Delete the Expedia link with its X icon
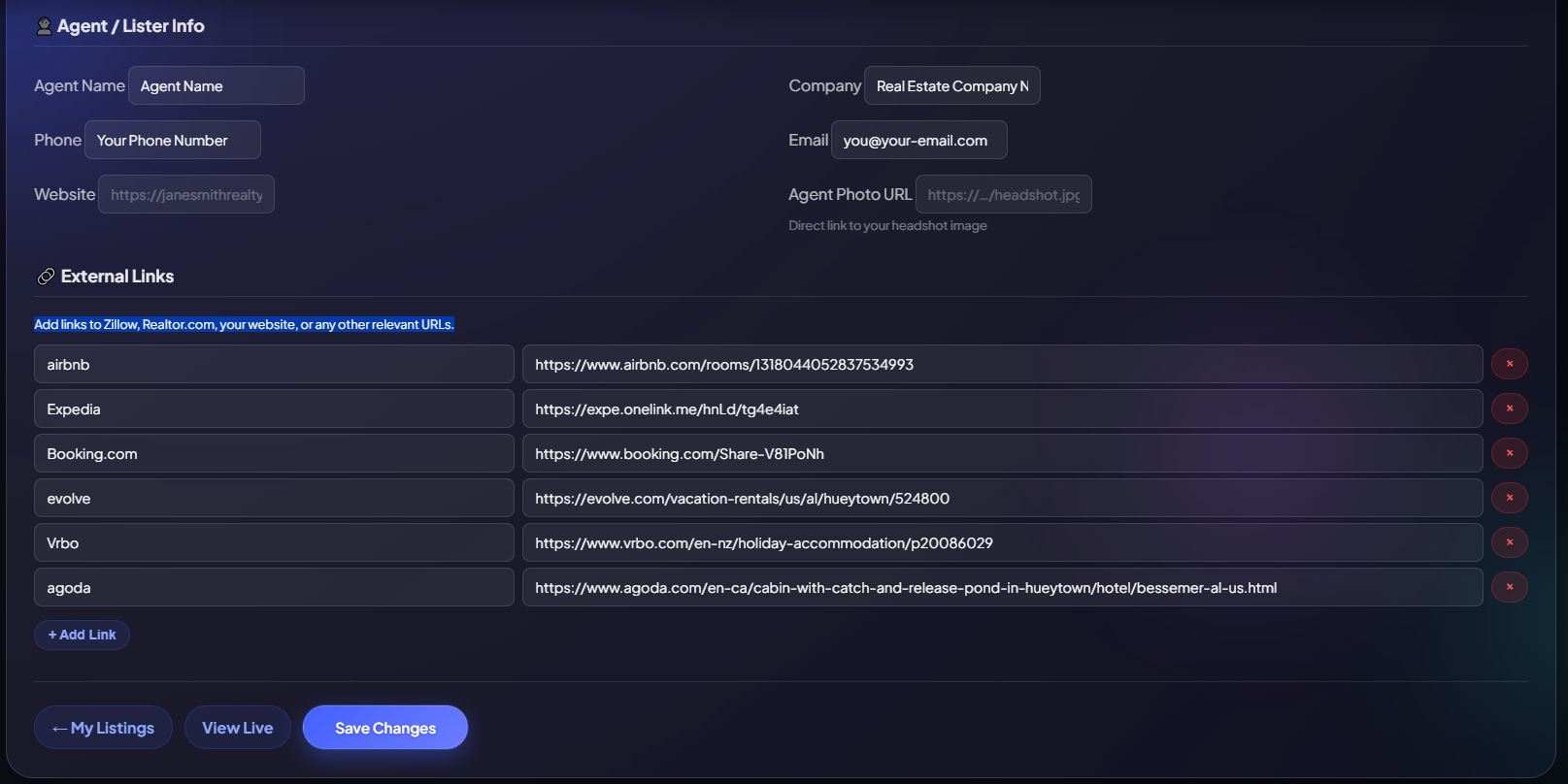This screenshot has height=784, width=1568. point(1509,408)
